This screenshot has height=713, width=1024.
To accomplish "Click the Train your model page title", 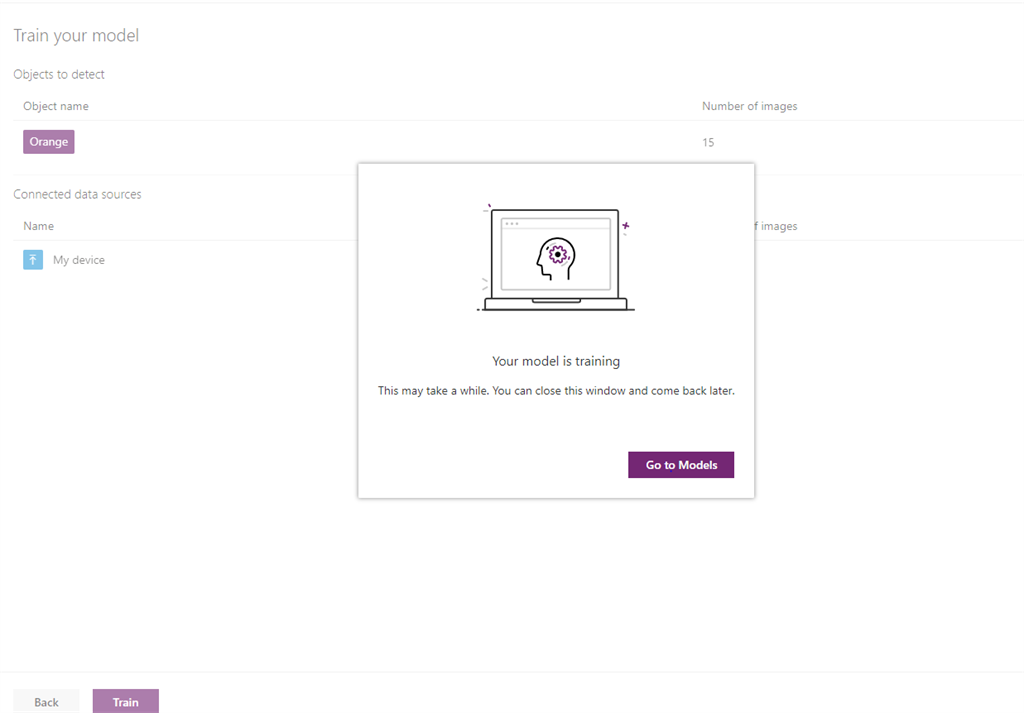I will (x=76, y=35).
